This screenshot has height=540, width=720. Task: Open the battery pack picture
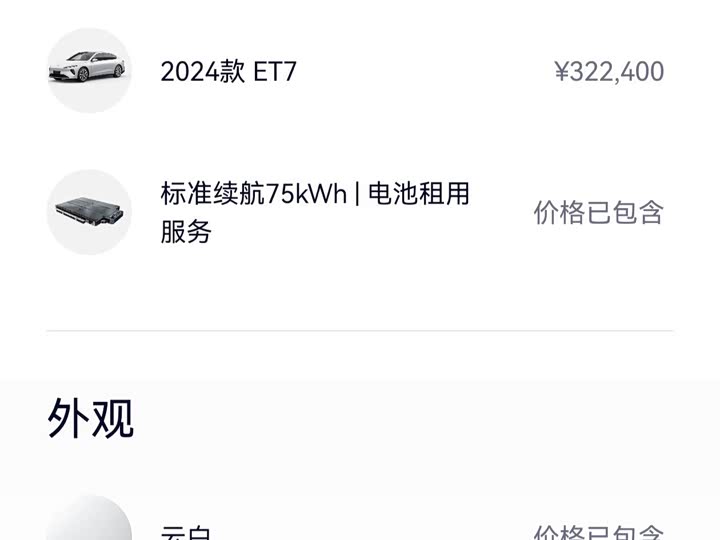click(x=89, y=213)
